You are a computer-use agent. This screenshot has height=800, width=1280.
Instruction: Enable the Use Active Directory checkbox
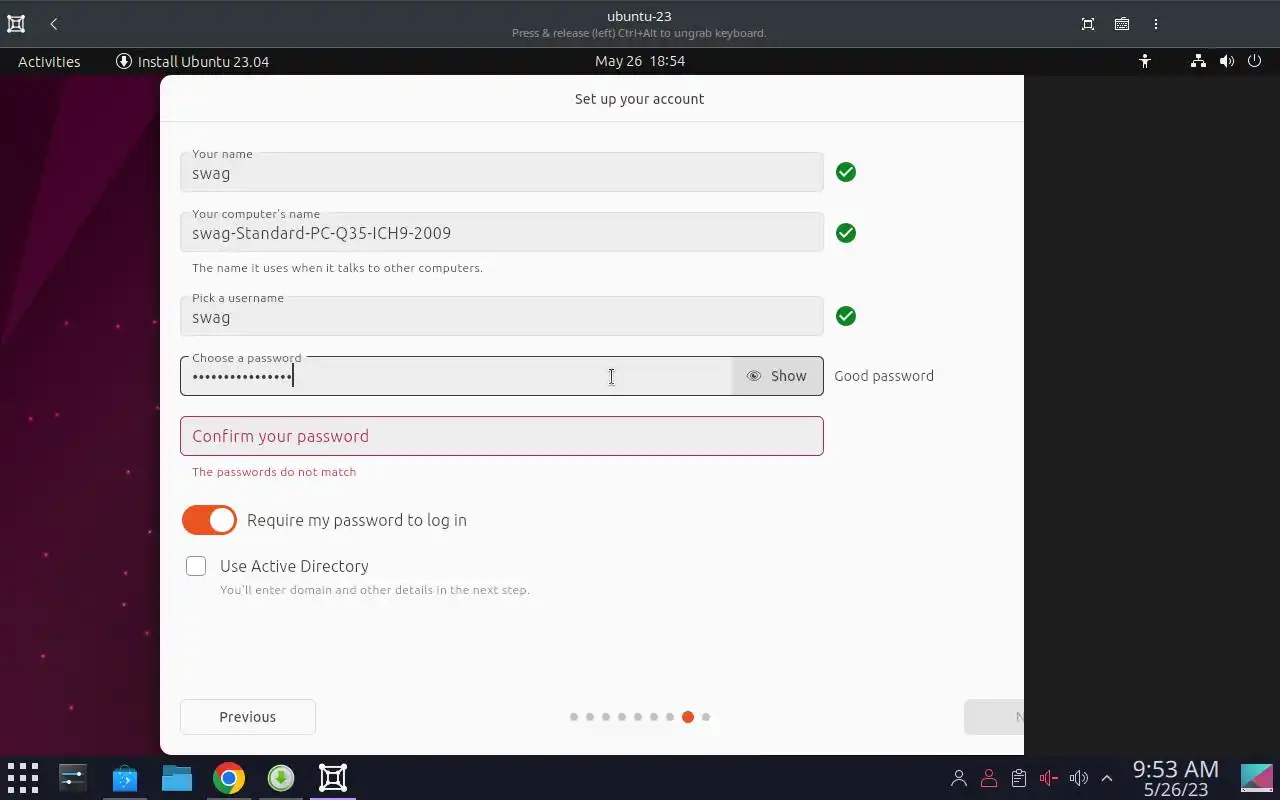[196, 566]
